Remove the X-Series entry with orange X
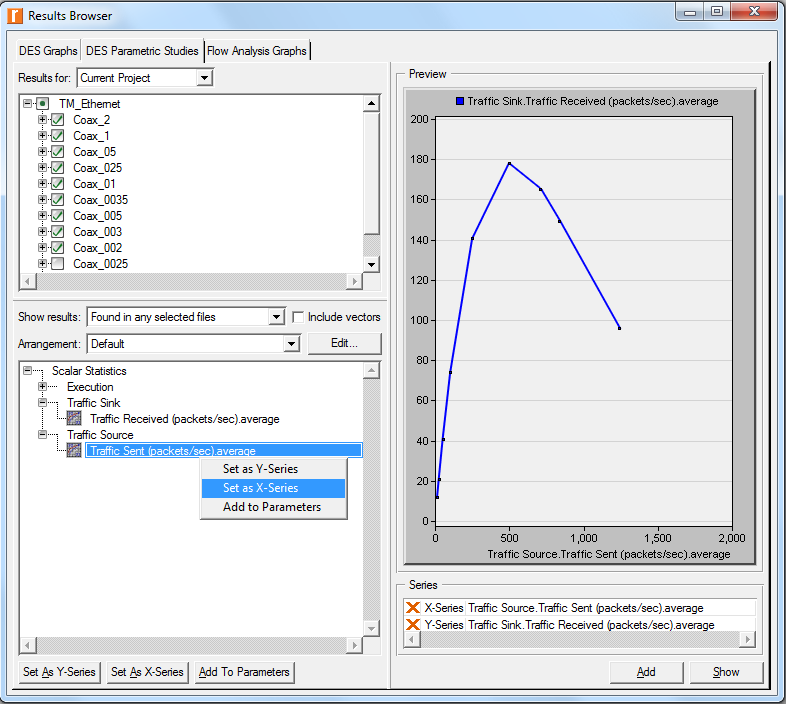The height and width of the screenshot is (704, 786). point(413,608)
